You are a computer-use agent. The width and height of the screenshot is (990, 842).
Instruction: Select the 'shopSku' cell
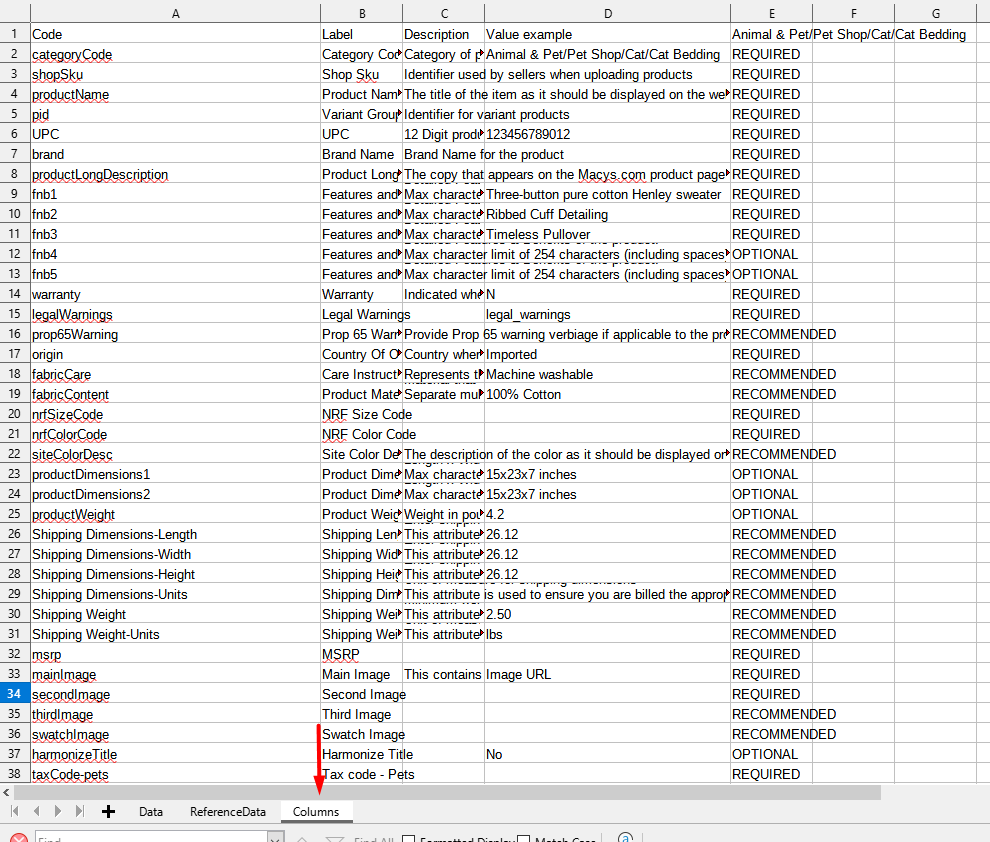[176, 74]
